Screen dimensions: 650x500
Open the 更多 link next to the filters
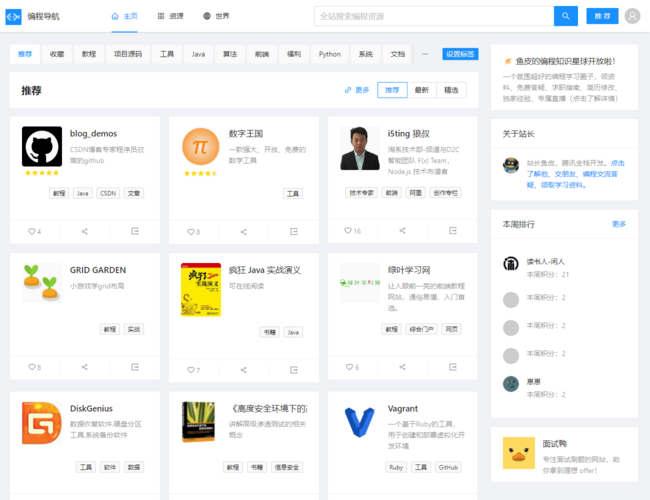tap(357, 90)
